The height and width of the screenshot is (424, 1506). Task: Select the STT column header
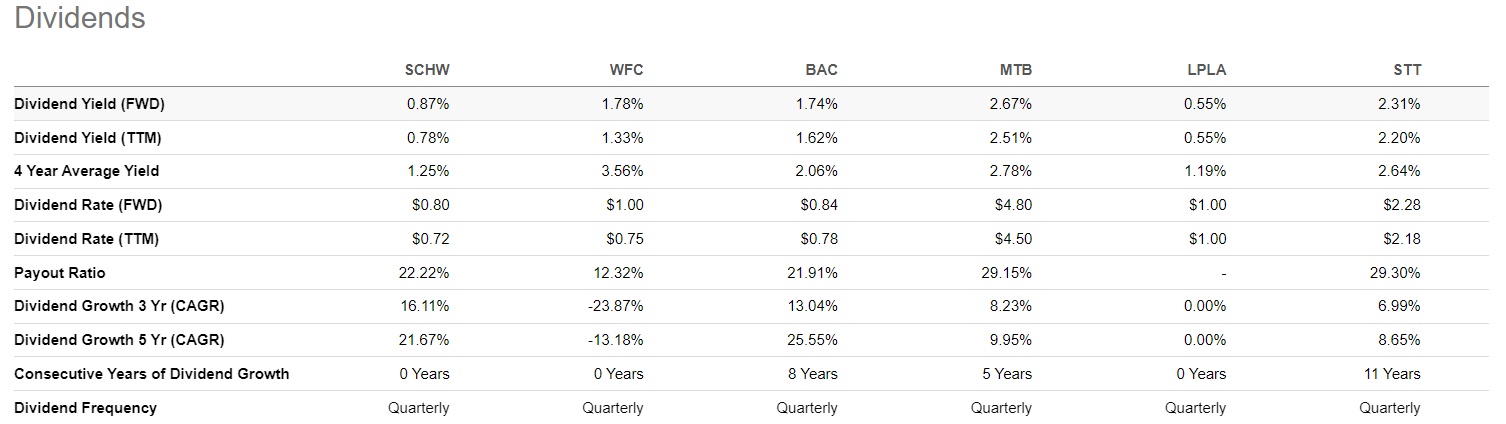coord(1406,70)
